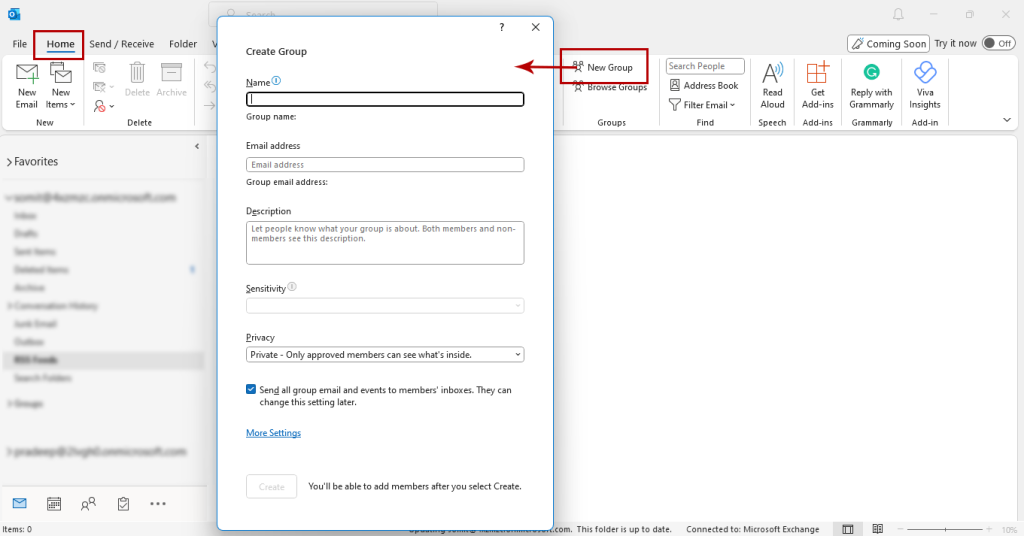The width and height of the screenshot is (1024, 536).
Task: Open Viva Insights add-in
Action: (x=925, y=86)
